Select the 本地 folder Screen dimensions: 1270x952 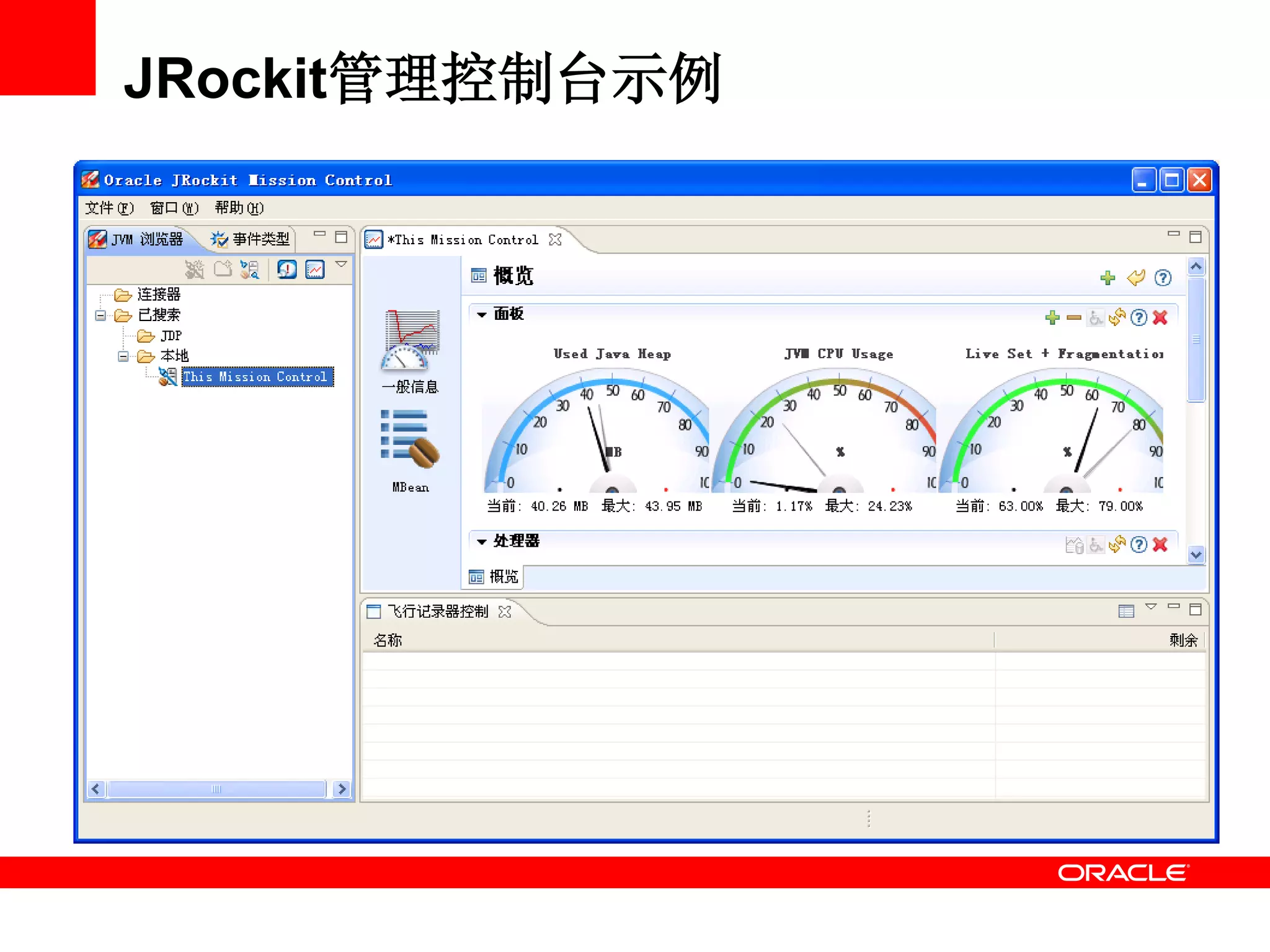[163, 356]
